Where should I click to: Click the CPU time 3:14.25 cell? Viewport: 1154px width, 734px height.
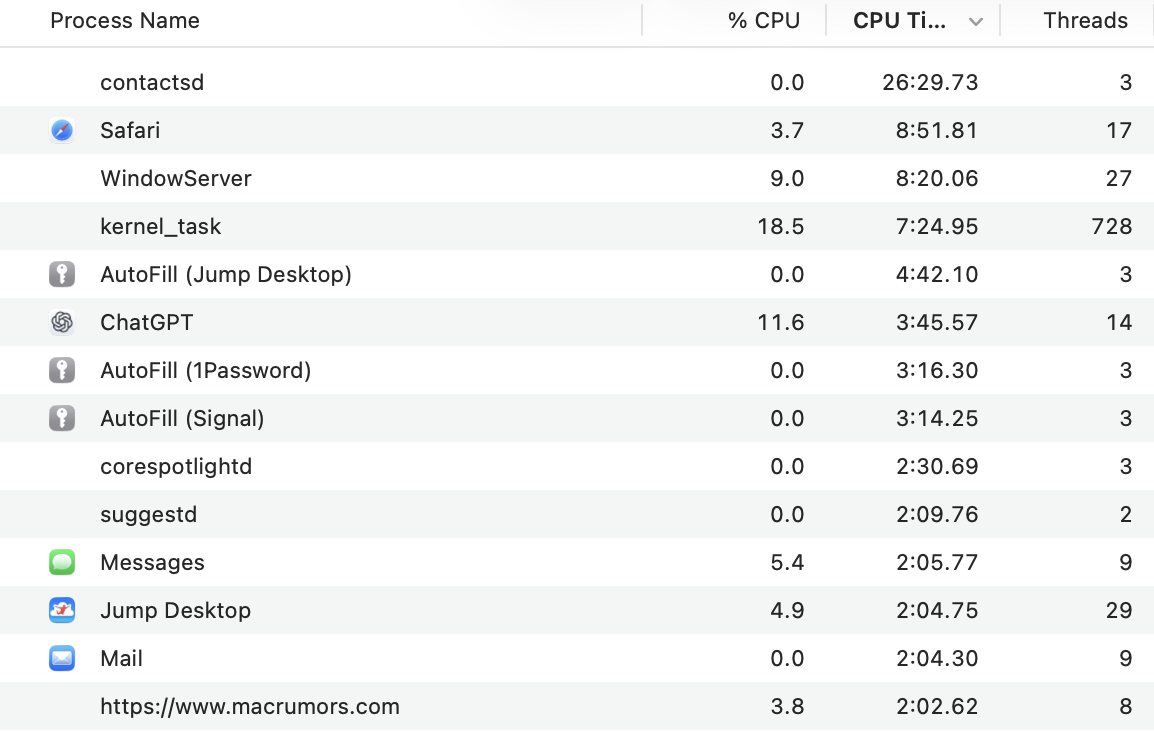pos(937,418)
